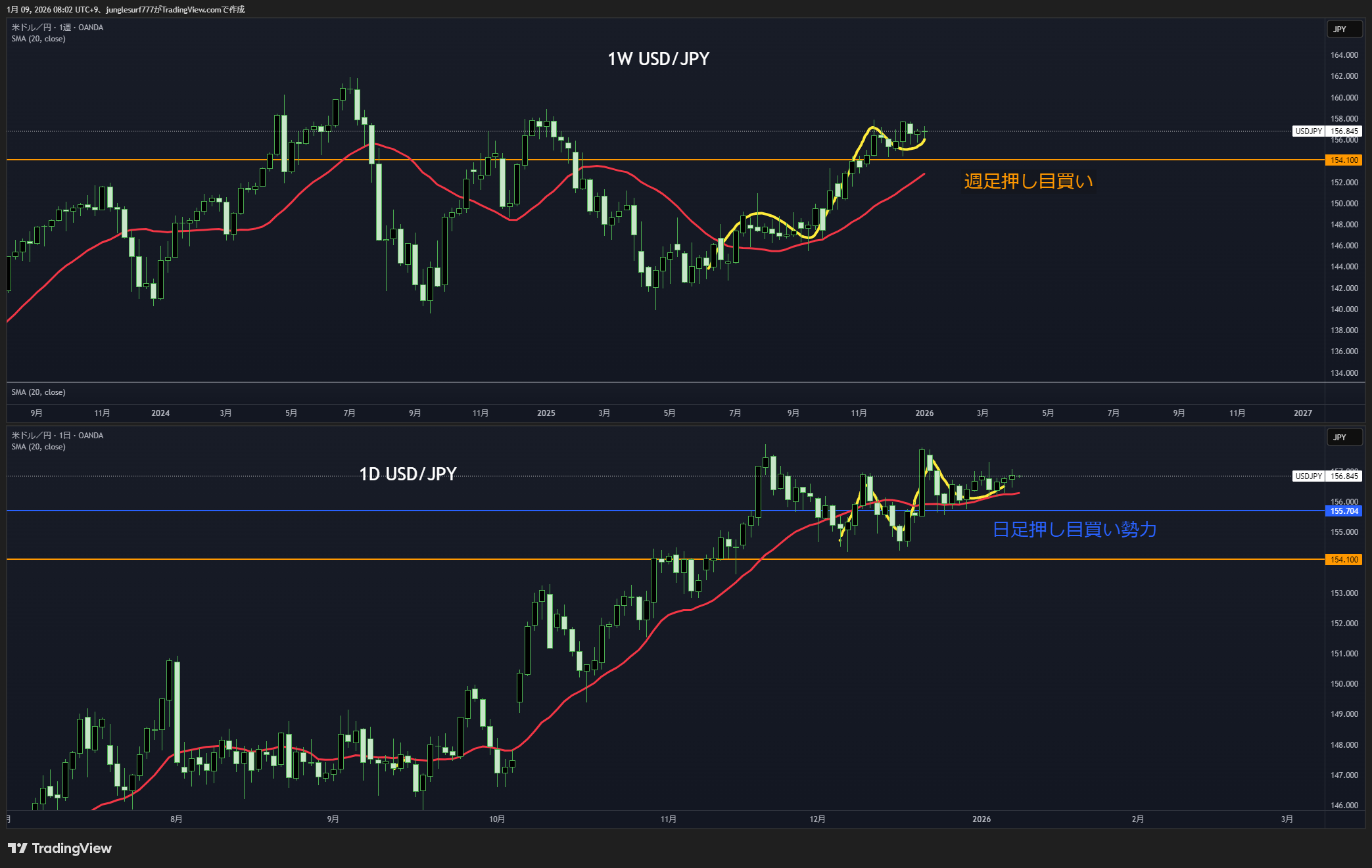Screen dimensions: 1372x868
Task: Select the orange 154.100 price label on the daily chart
Action: 1344,560
